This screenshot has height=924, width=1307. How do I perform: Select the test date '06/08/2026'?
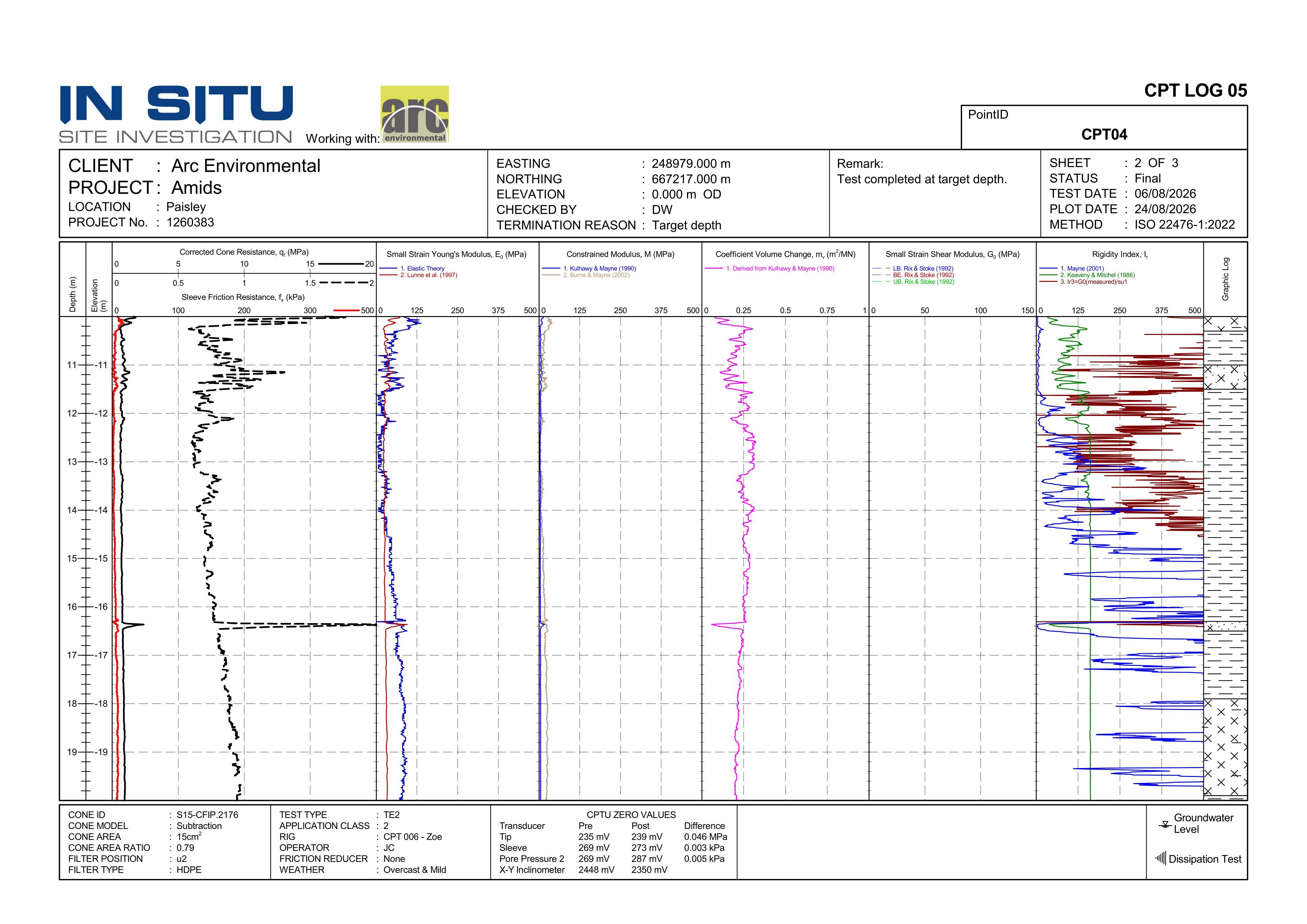[x=1165, y=194]
